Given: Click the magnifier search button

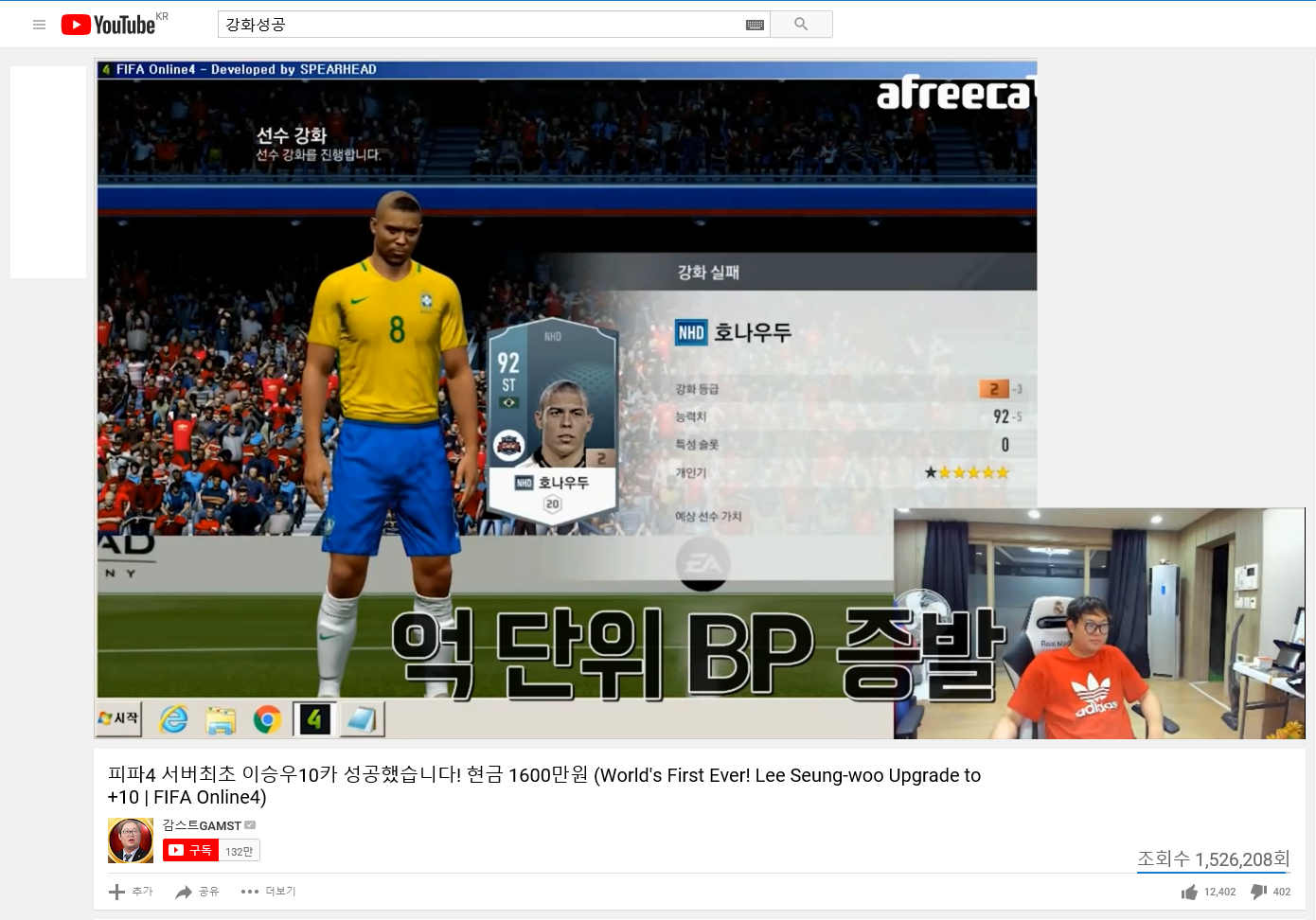Looking at the screenshot, I should point(801,24).
